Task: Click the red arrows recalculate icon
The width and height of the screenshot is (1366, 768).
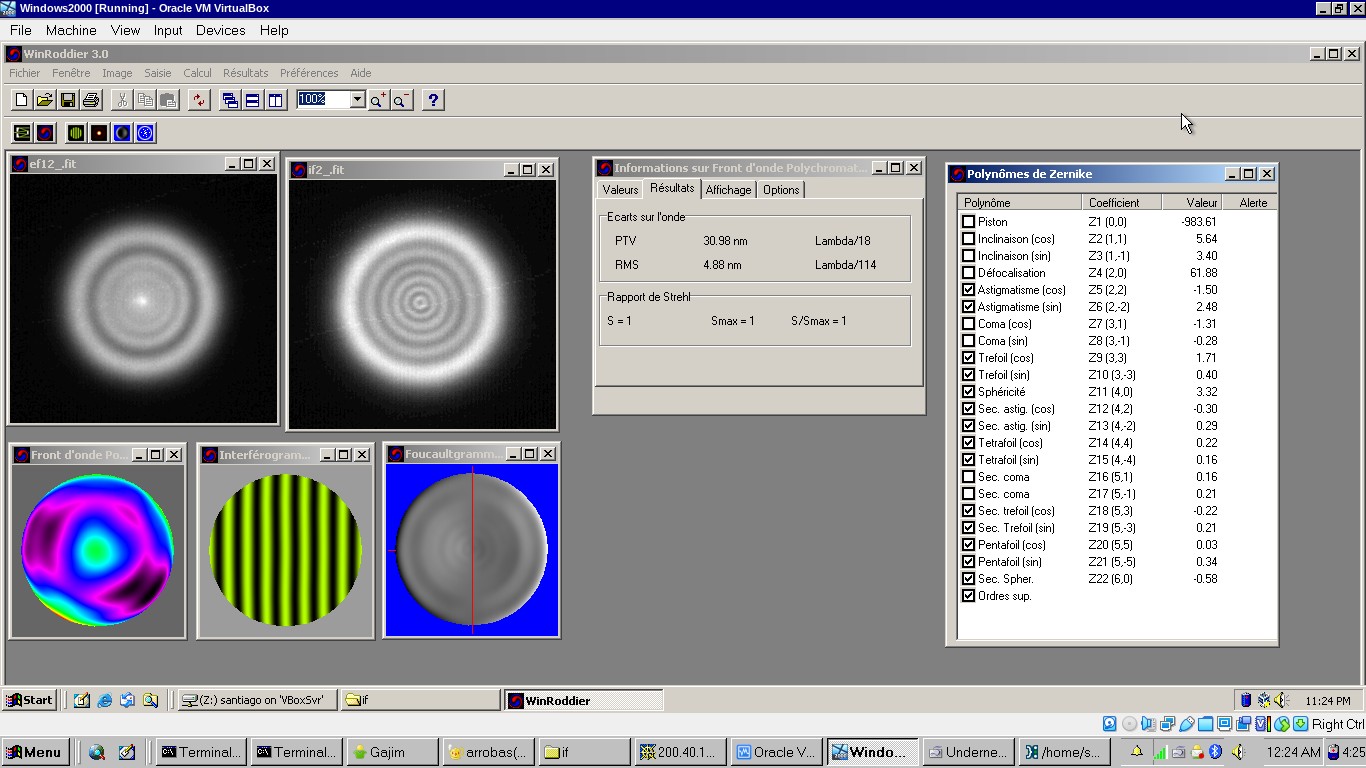Action: (x=199, y=100)
